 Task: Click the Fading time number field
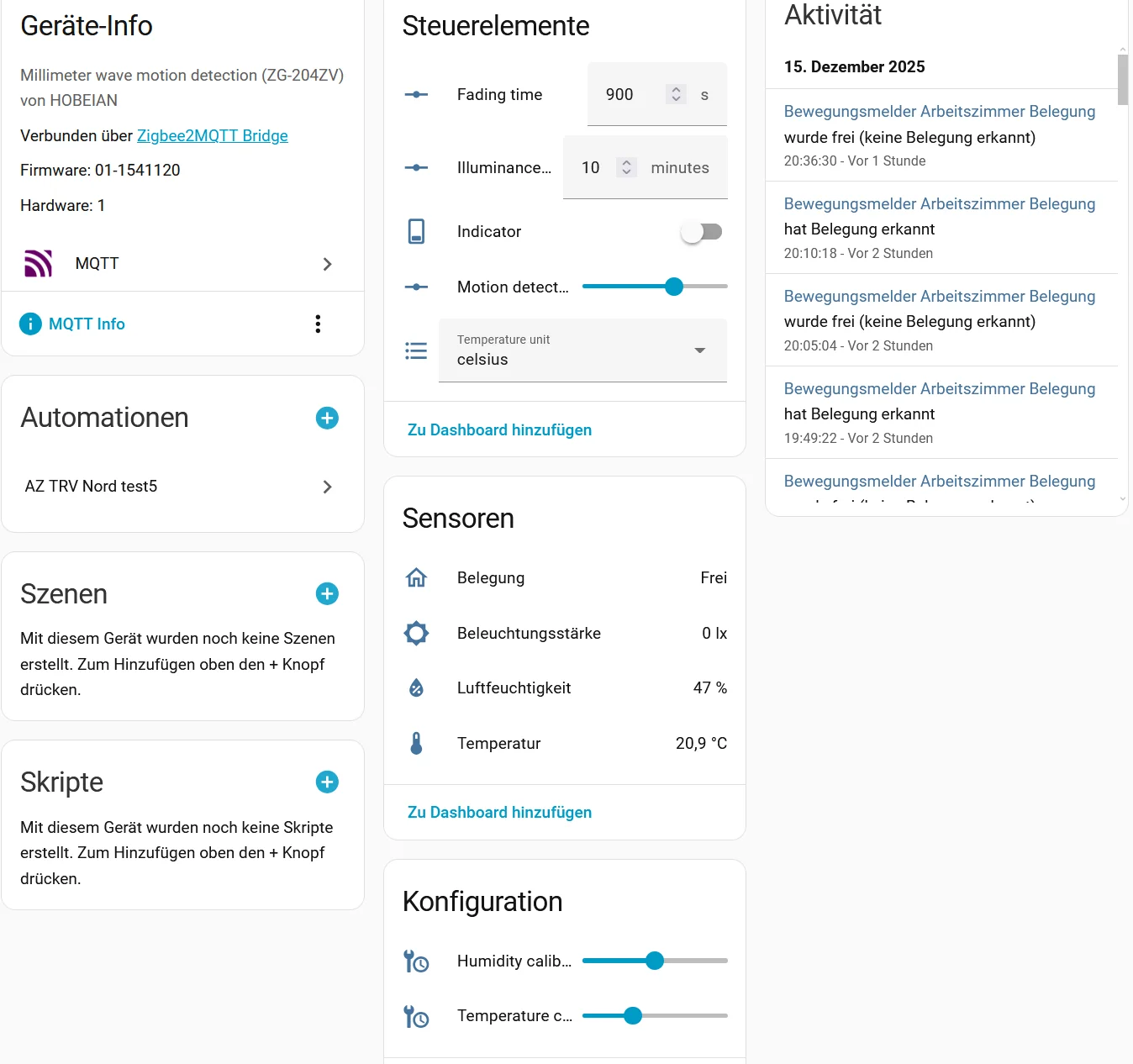pos(632,95)
